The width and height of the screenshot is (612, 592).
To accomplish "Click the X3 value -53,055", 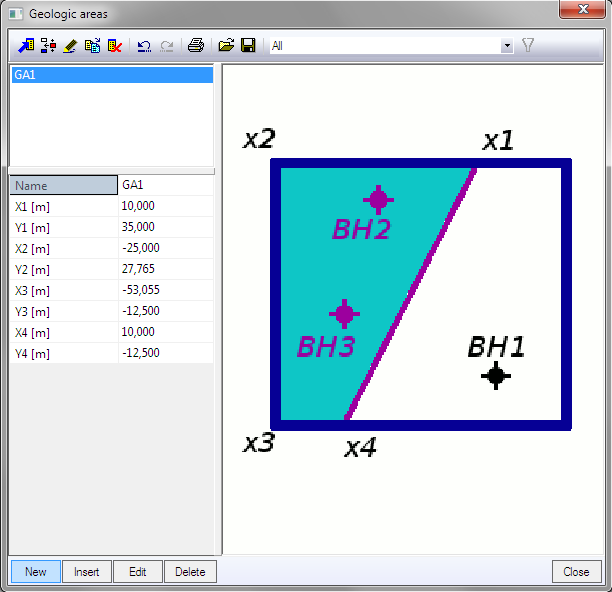I will [165, 290].
